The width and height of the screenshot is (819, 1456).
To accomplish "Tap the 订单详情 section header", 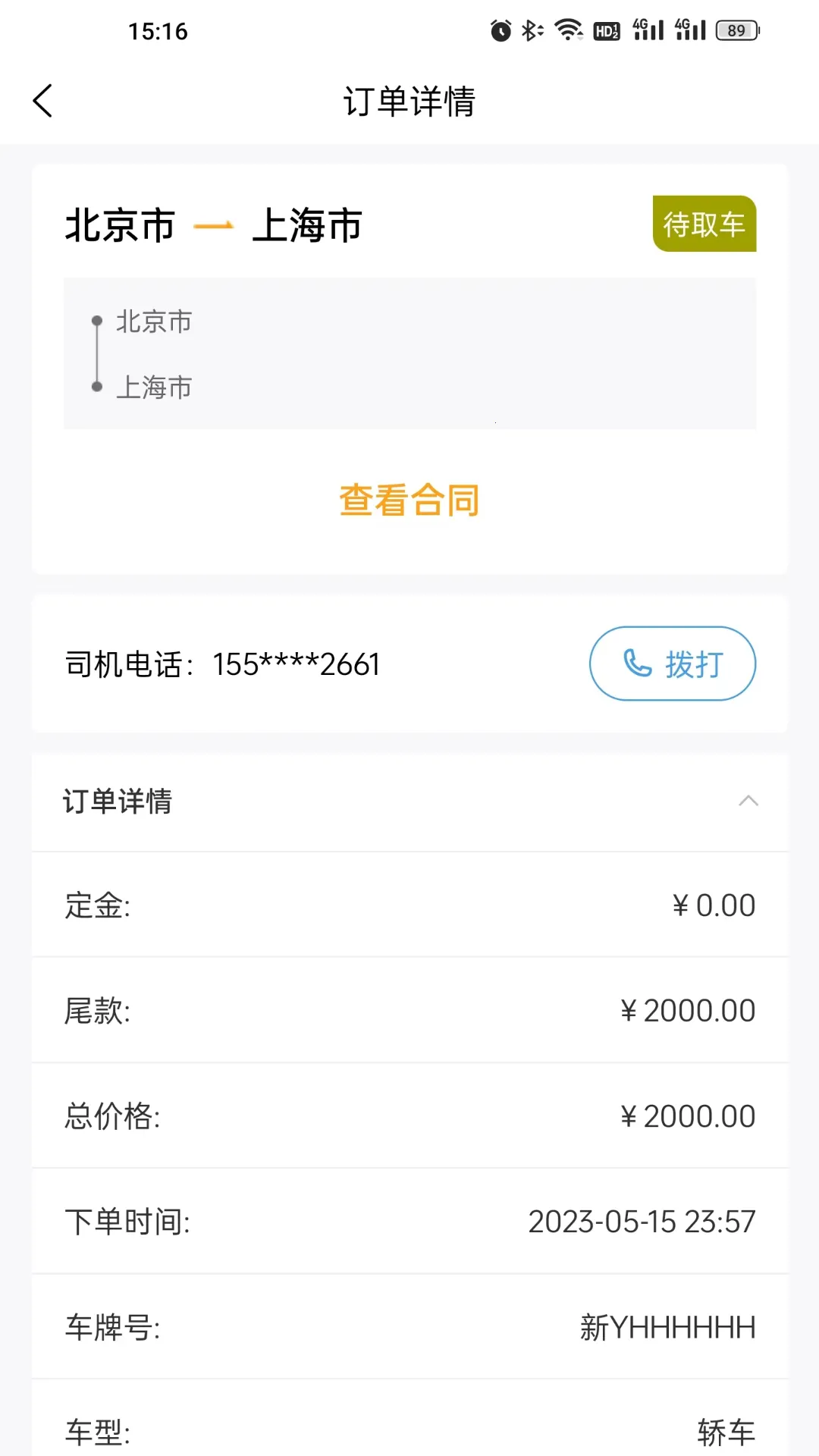I will click(x=118, y=802).
